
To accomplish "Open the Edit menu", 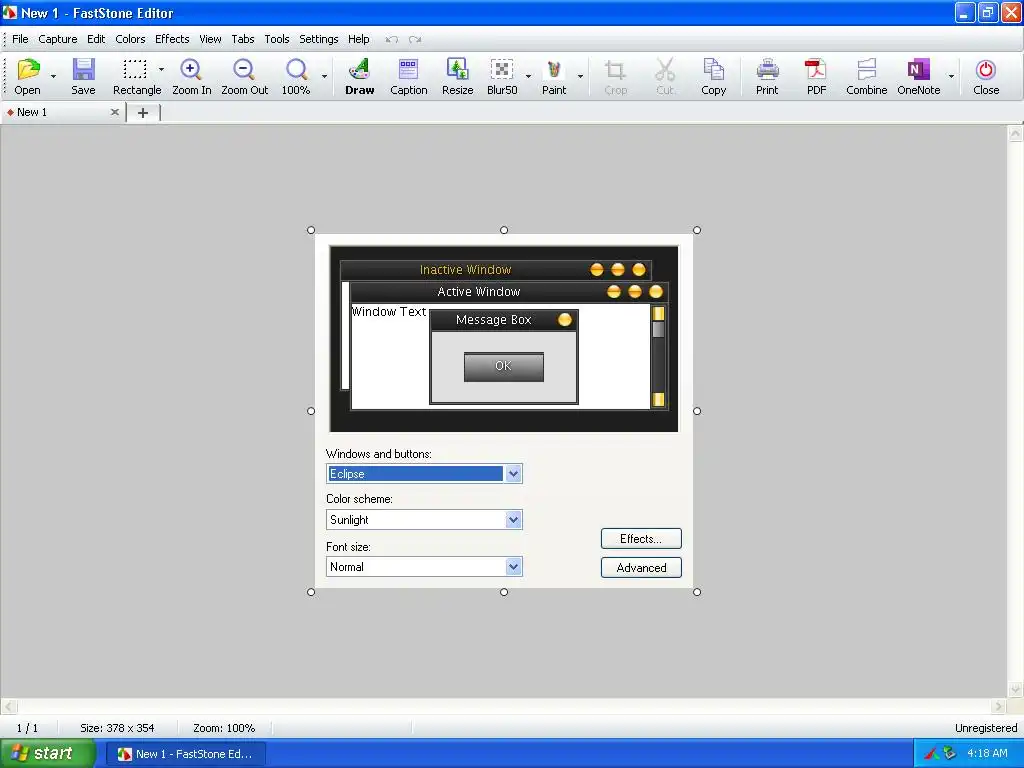I will tap(96, 39).
